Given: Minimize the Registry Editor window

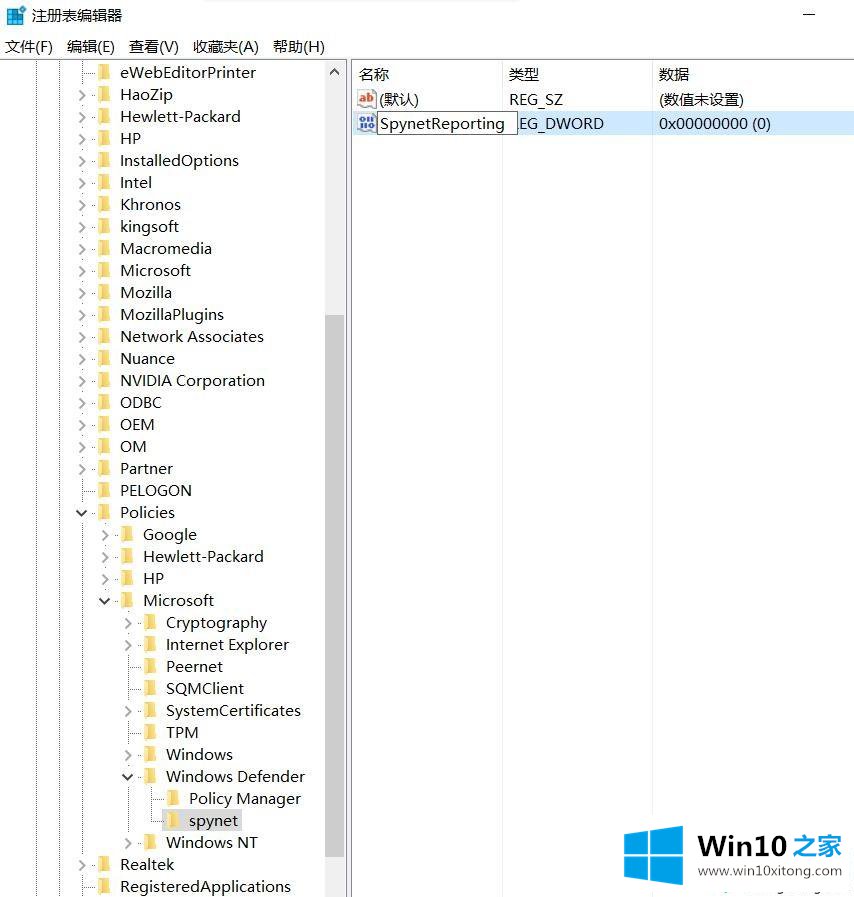Looking at the screenshot, I should (x=809, y=15).
